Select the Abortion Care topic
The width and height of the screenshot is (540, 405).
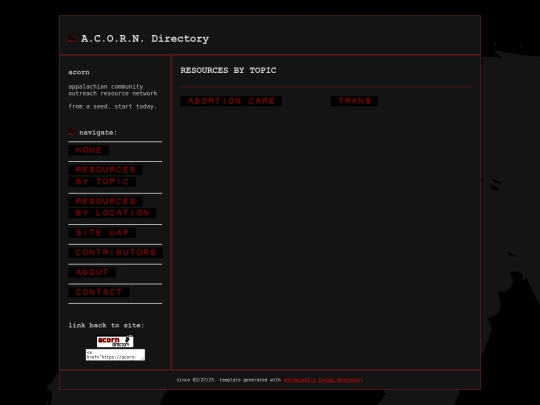coord(231,101)
